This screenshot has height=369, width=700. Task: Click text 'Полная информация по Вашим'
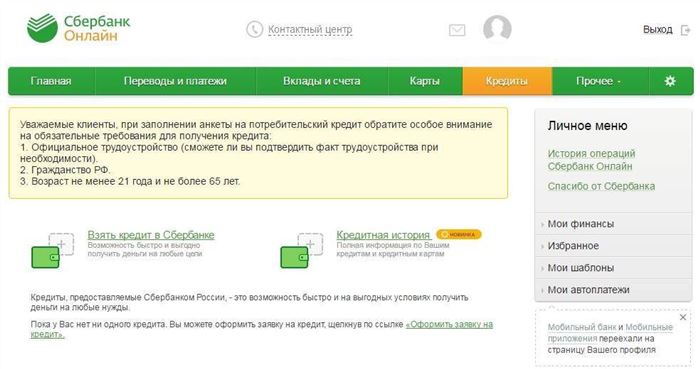(393, 245)
